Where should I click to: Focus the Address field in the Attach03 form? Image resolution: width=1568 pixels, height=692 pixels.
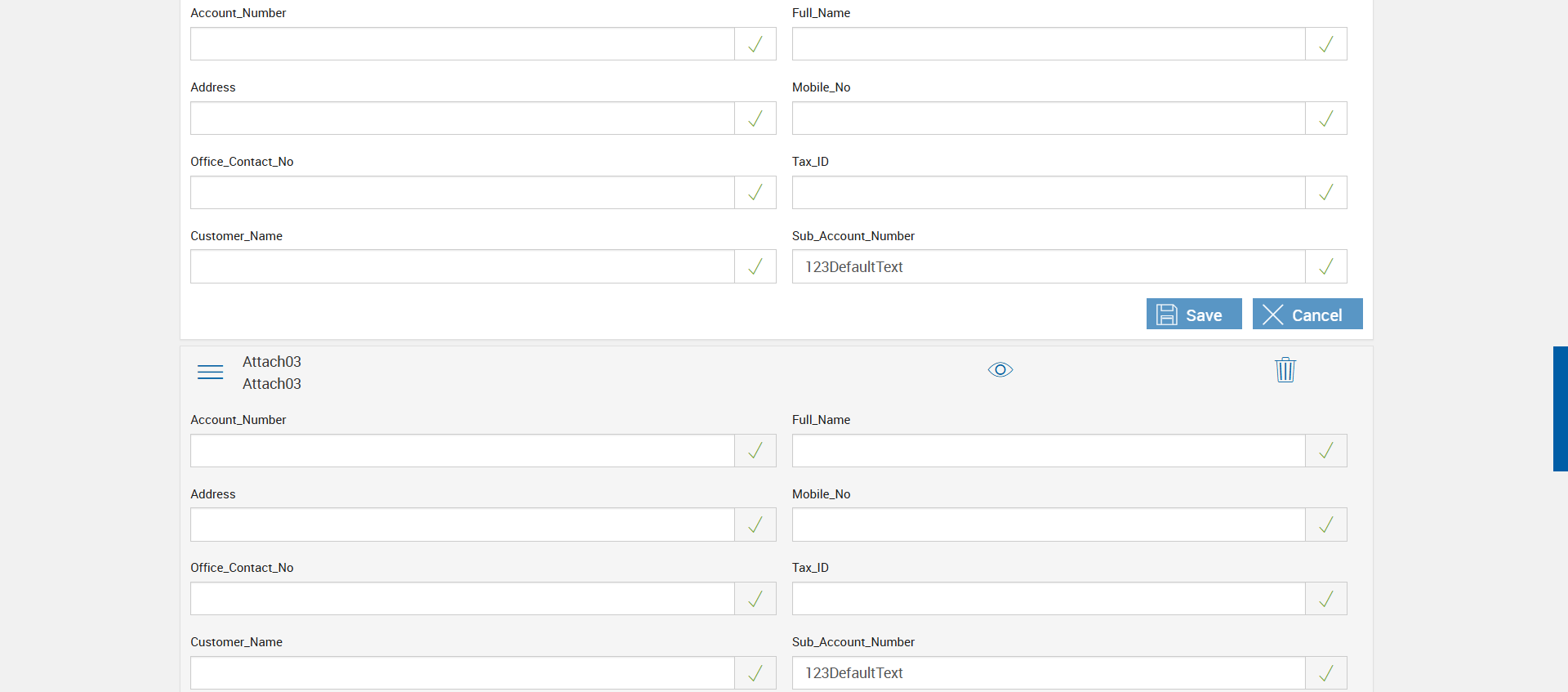coord(462,525)
